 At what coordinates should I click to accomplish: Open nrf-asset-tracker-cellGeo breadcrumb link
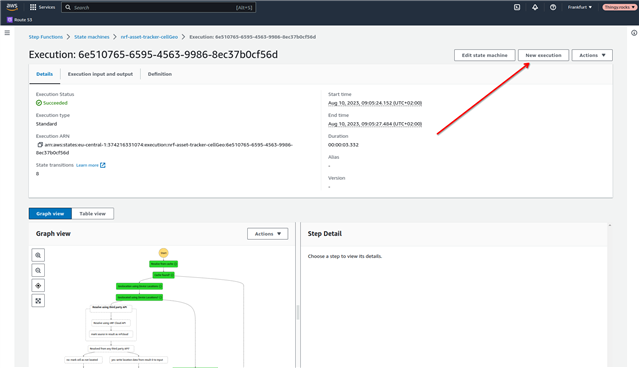[x=149, y=37]
